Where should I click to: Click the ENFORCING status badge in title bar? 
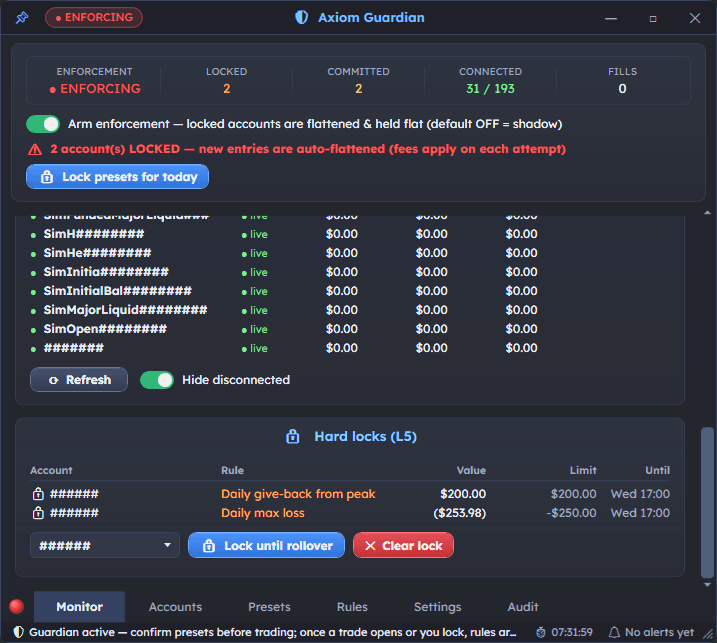94,17
